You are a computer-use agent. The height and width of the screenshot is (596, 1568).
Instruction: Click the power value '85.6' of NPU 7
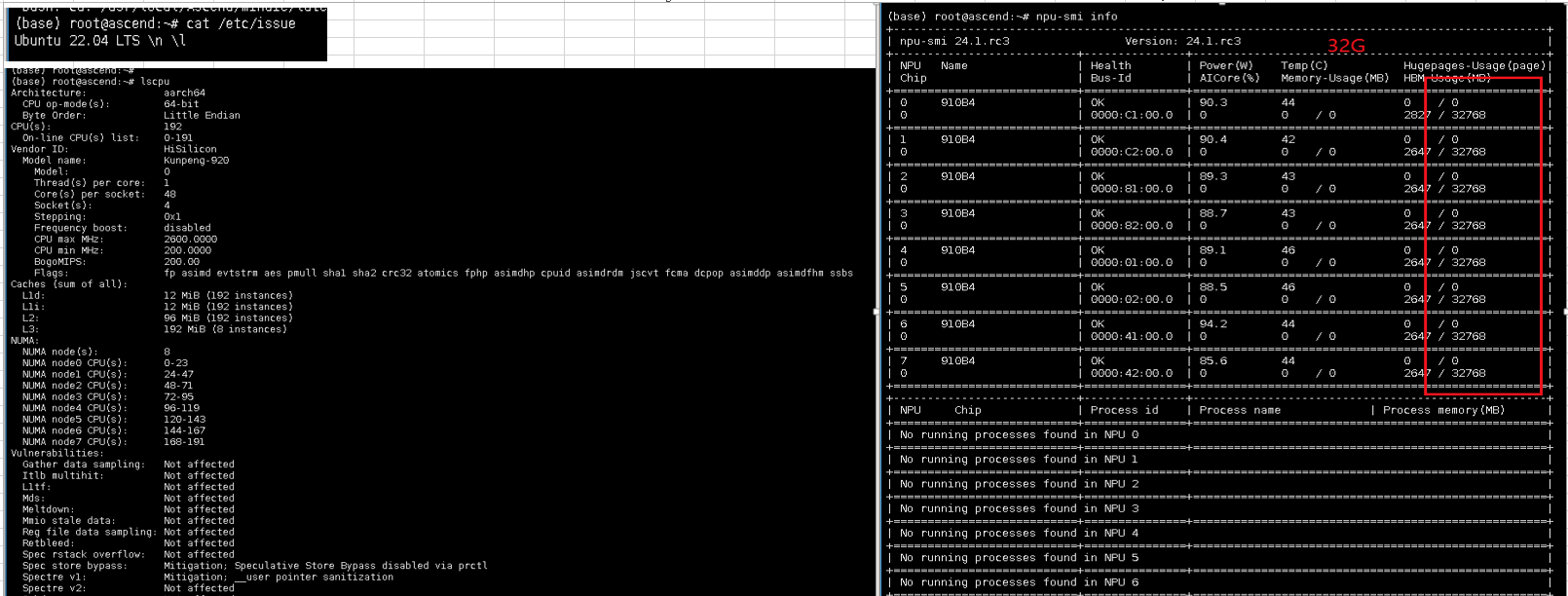click(x=1213, y=361)
